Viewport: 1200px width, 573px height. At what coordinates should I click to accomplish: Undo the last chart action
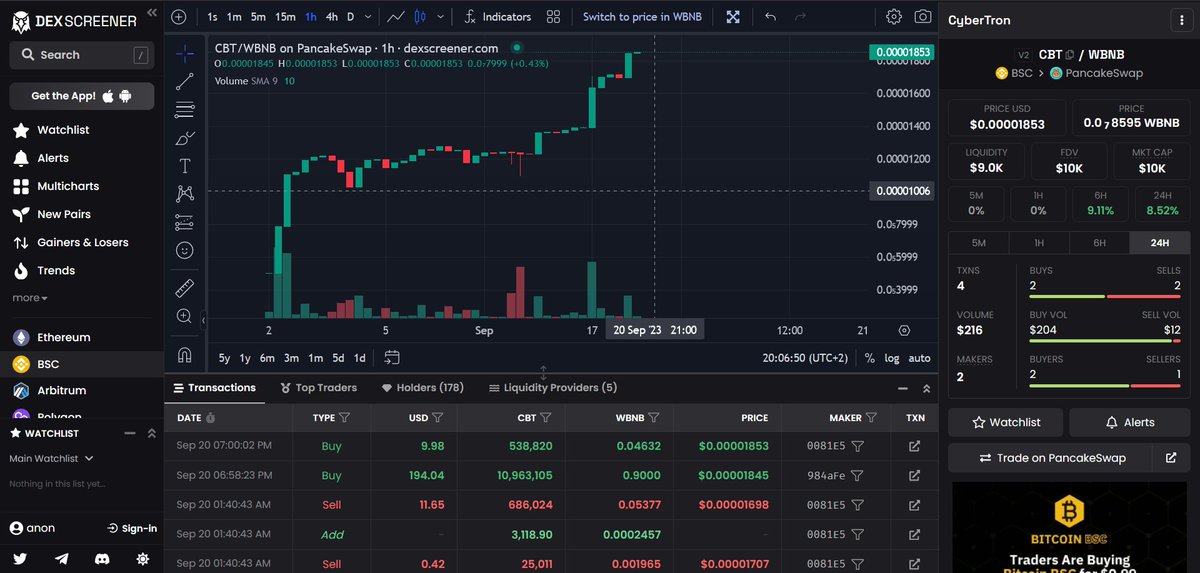[x=770, y=17]
